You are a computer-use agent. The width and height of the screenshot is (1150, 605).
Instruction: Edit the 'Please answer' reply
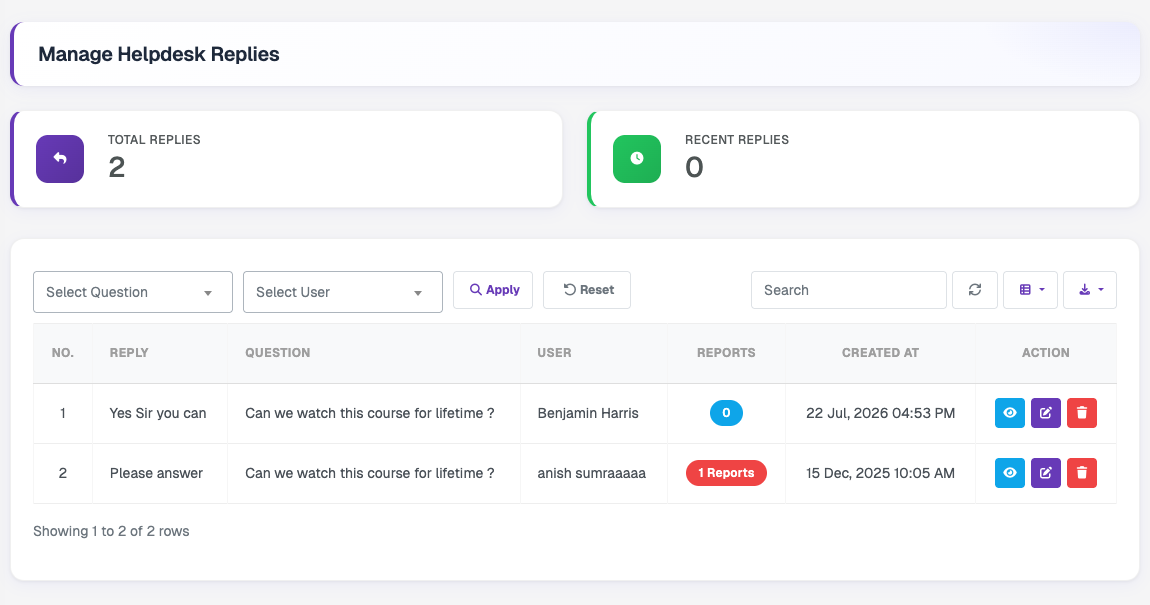pos(1046,473)
